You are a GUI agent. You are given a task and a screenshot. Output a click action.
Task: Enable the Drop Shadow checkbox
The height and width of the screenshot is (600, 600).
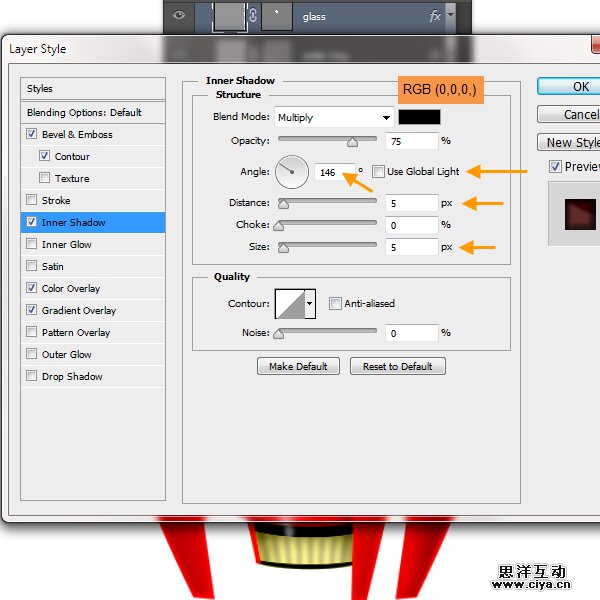(x=32, y=377)
